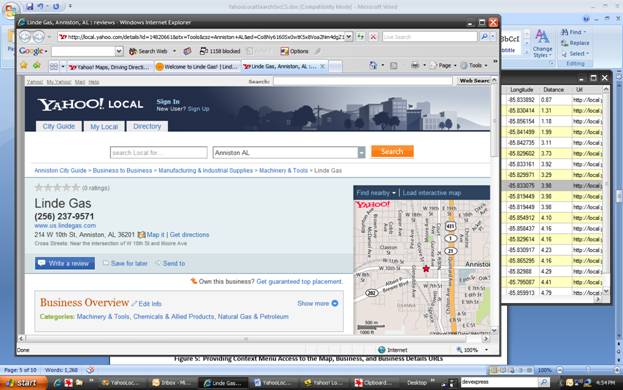Click the Write a review button
This screenshot has width=623, height=390.
pyautogui.click(x=65, y=263)
